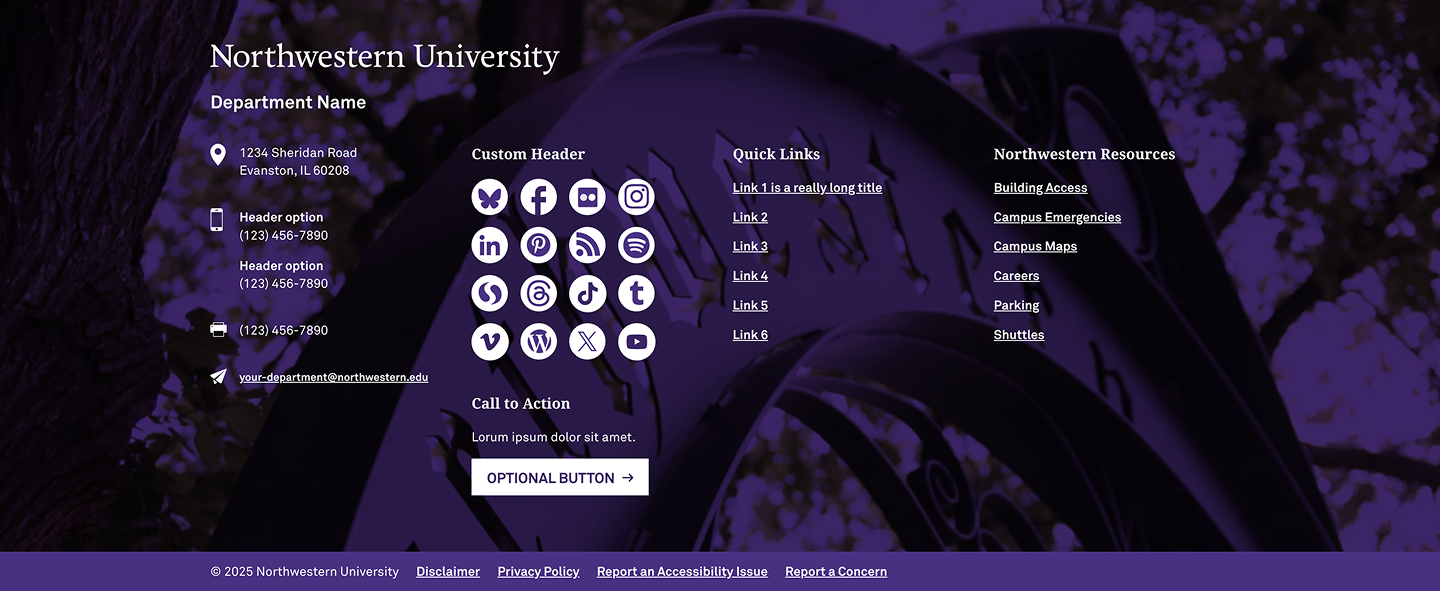
Task: Select the RSS feed icon
Action: [587, 245]
